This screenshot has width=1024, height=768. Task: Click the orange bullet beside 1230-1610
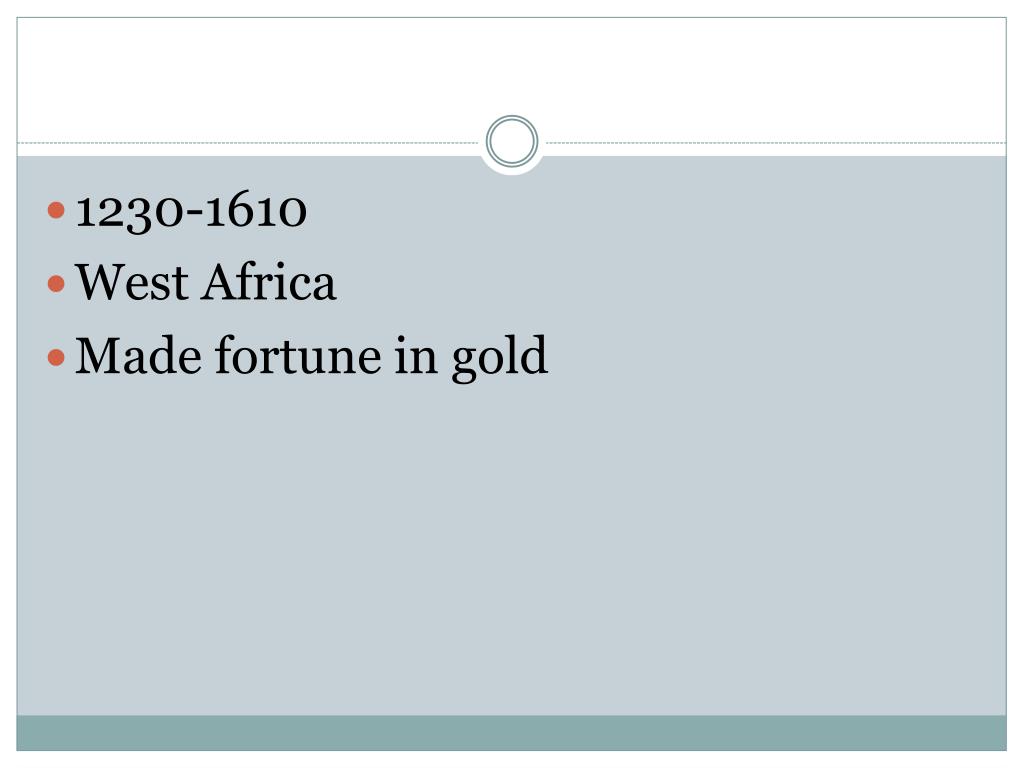(x=56, y=210)
